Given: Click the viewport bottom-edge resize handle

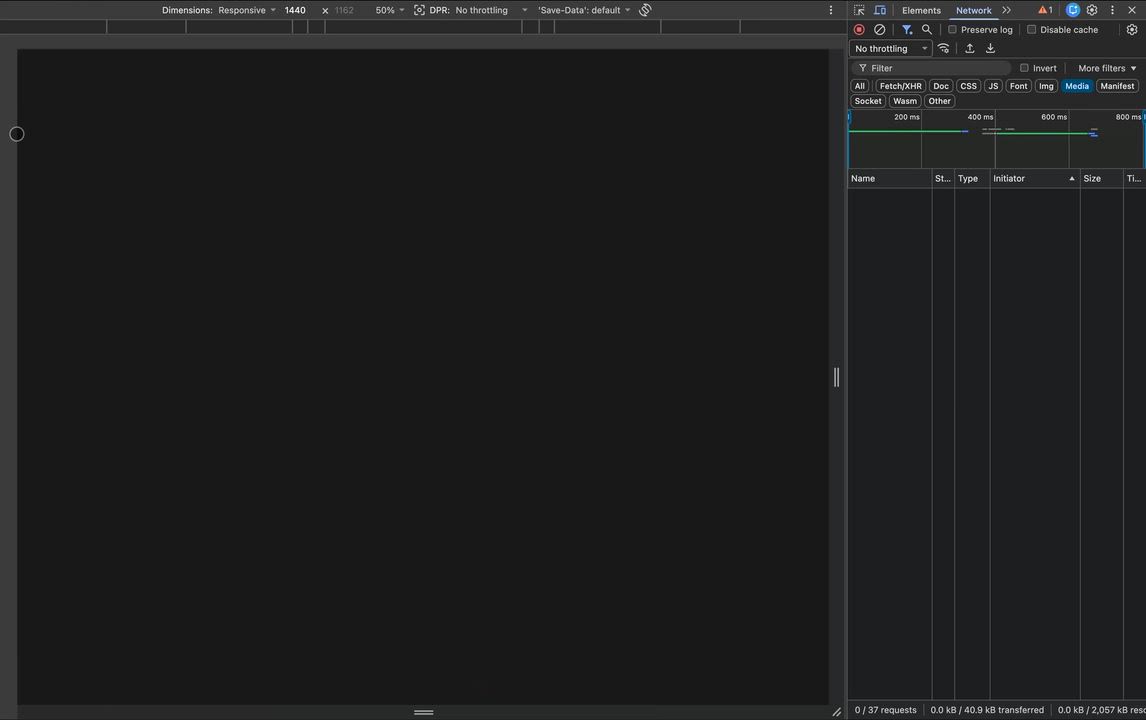Looking at the screenshot, I should pyautogui.click(x=423, y=712).
